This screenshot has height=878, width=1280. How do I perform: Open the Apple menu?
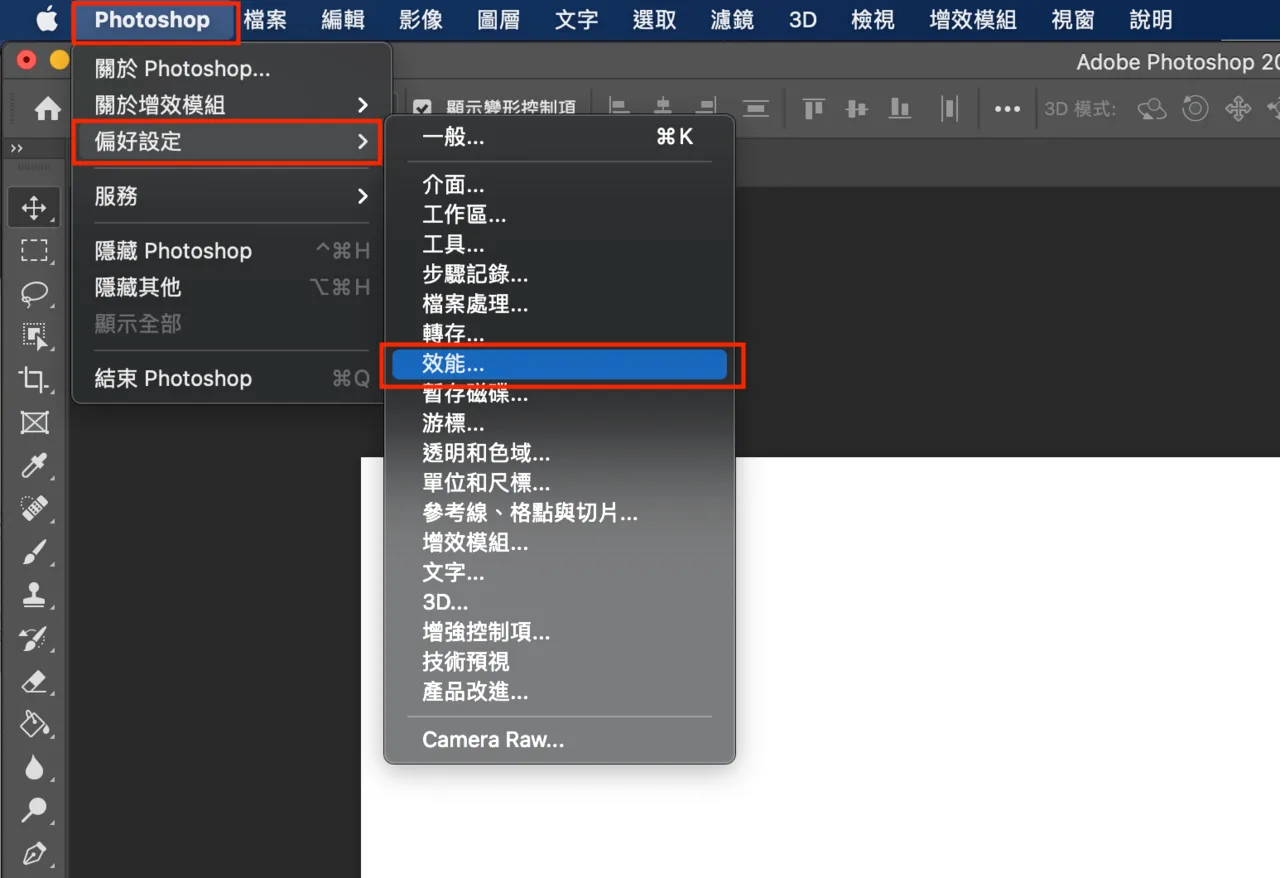[46, 19]
